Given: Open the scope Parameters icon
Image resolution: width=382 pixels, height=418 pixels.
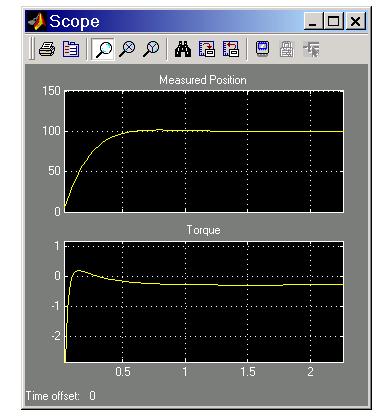Looking at the screenshot, I should 71,49.
